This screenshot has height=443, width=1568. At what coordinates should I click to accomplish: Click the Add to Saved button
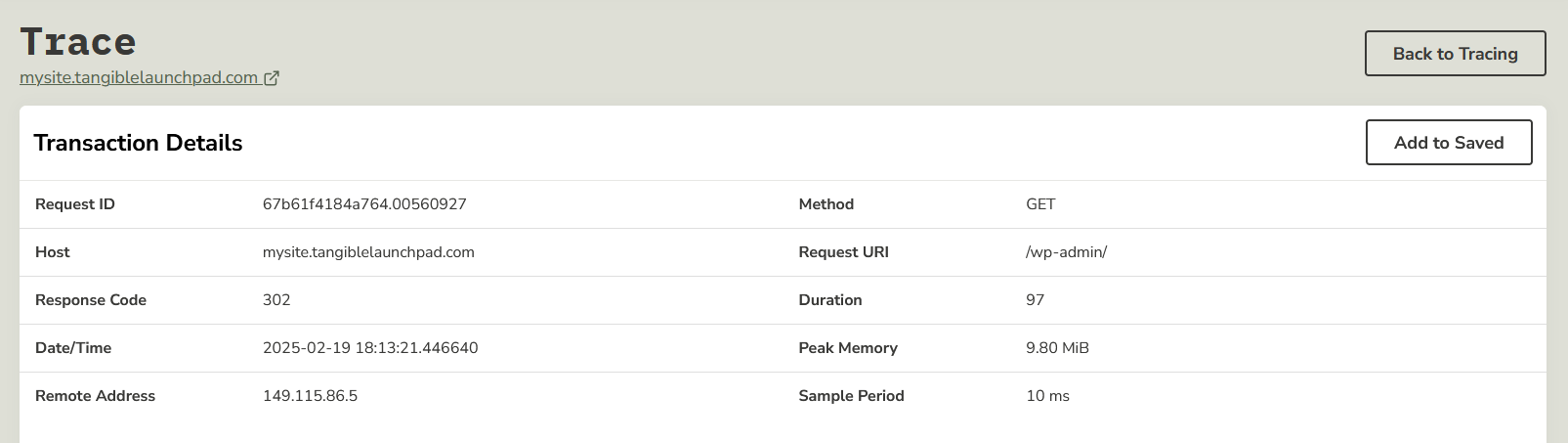(1448, 143)
